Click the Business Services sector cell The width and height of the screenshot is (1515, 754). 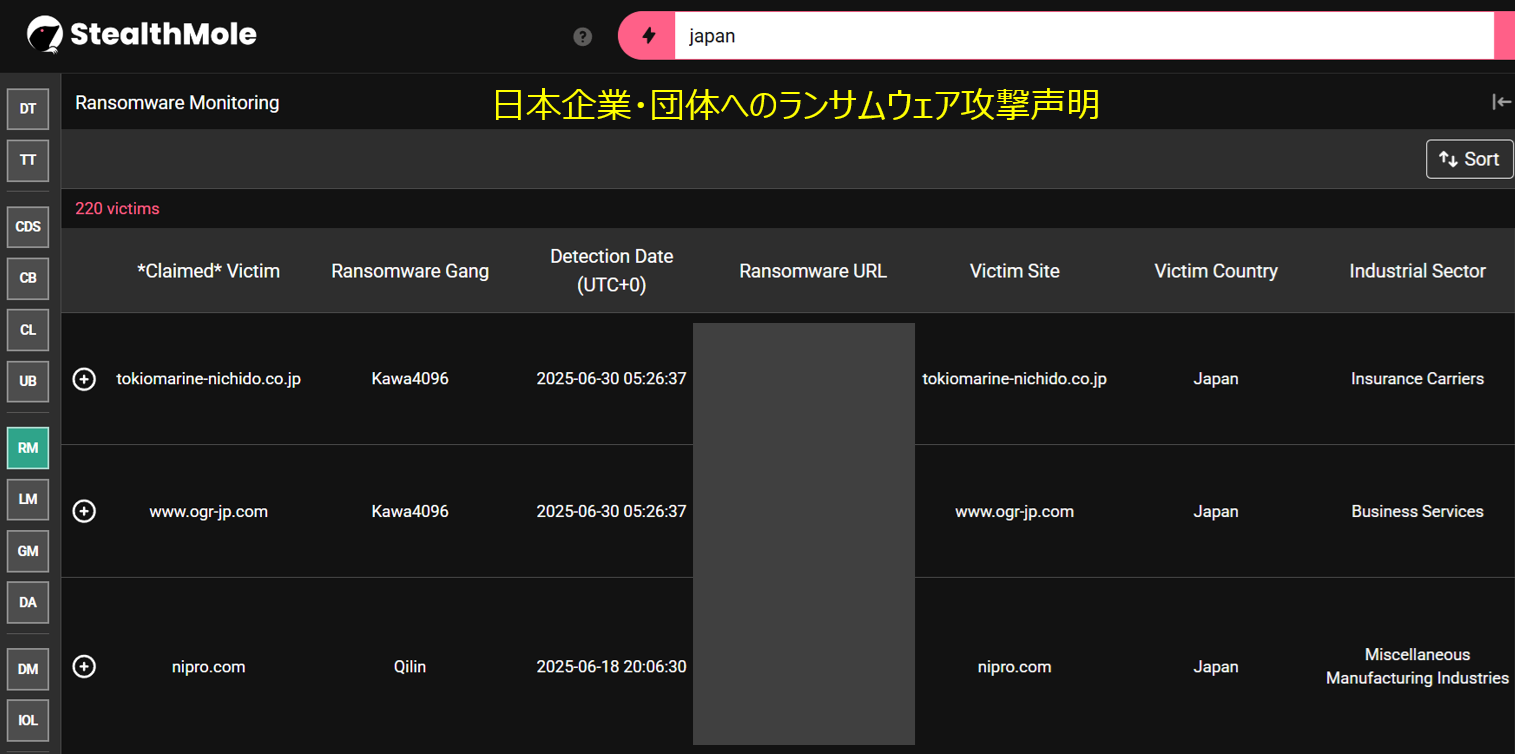click(x=1417, y=511)
